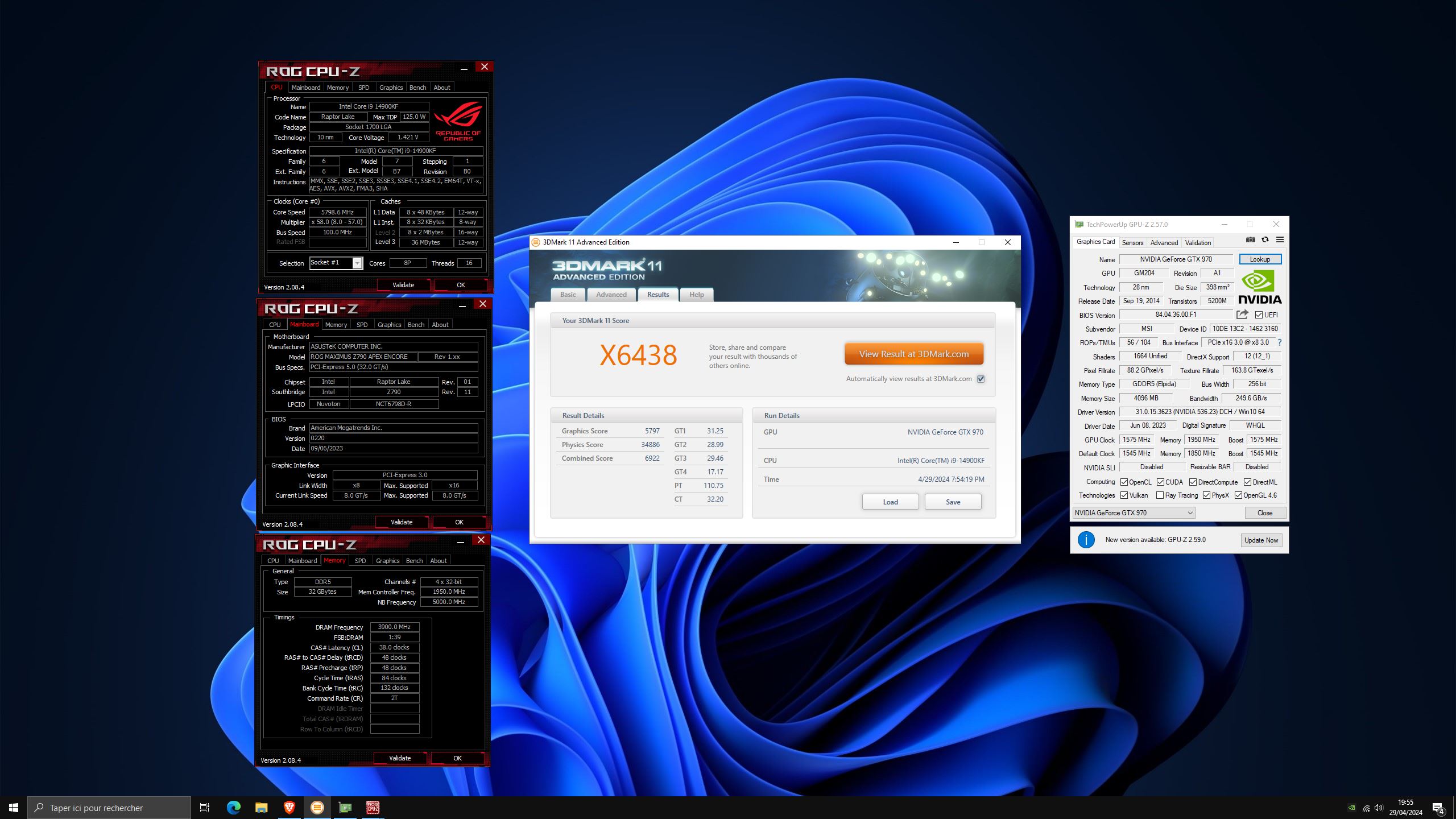Toggle the DirectML checkbox
Viewport: 1456px width, 819px height.
[1247, 482]
